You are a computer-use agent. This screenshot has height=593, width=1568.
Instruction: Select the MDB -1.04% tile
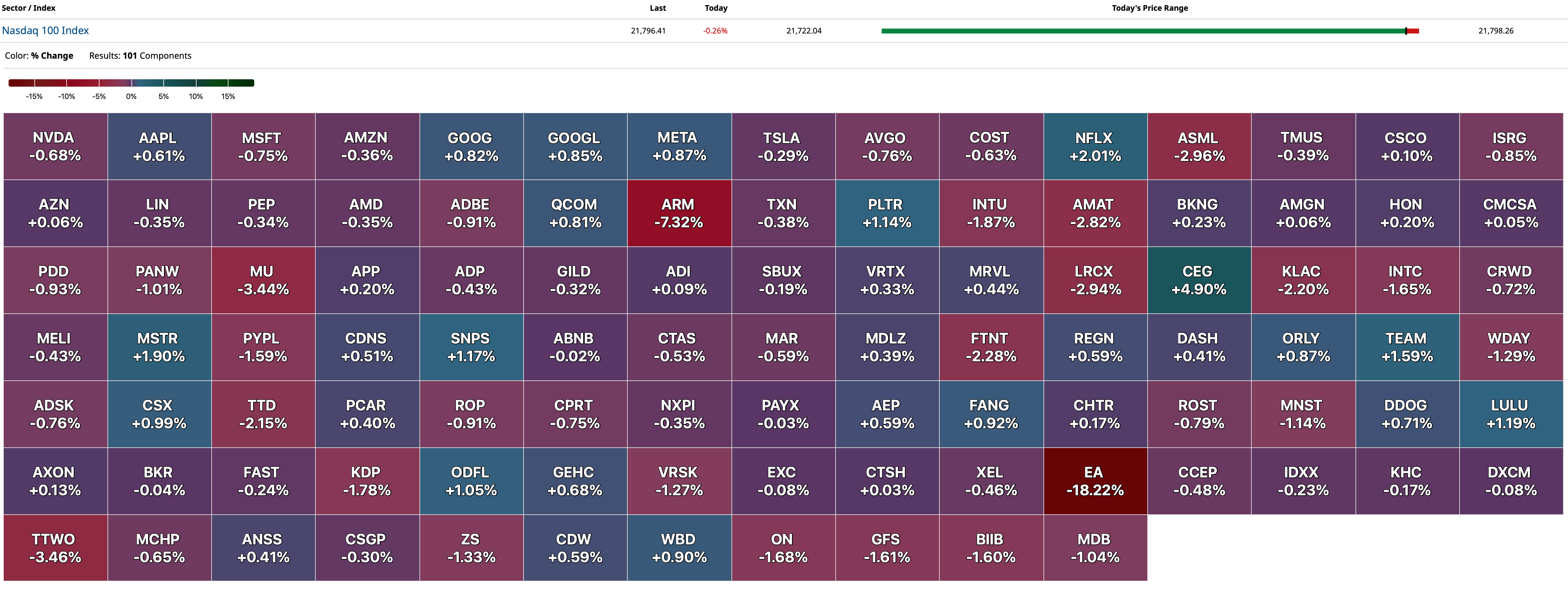click(1094, 548)
